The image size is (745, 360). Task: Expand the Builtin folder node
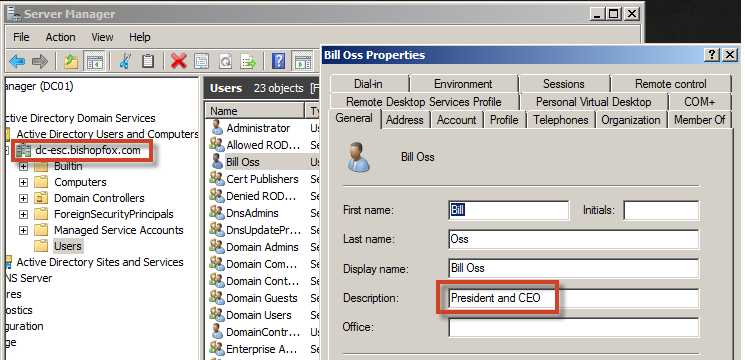point(23,167)
